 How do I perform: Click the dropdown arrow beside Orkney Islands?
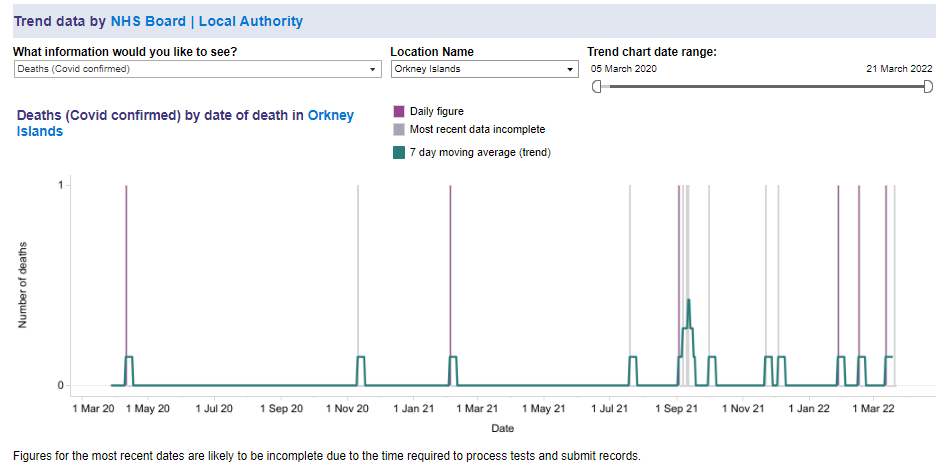point(570,69)
